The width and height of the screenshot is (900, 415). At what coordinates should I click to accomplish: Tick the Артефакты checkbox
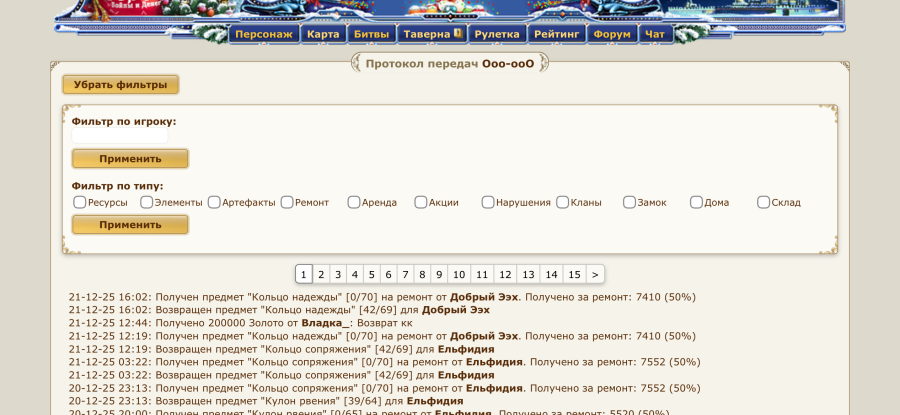pyautogui.click(x=214, y=202)
